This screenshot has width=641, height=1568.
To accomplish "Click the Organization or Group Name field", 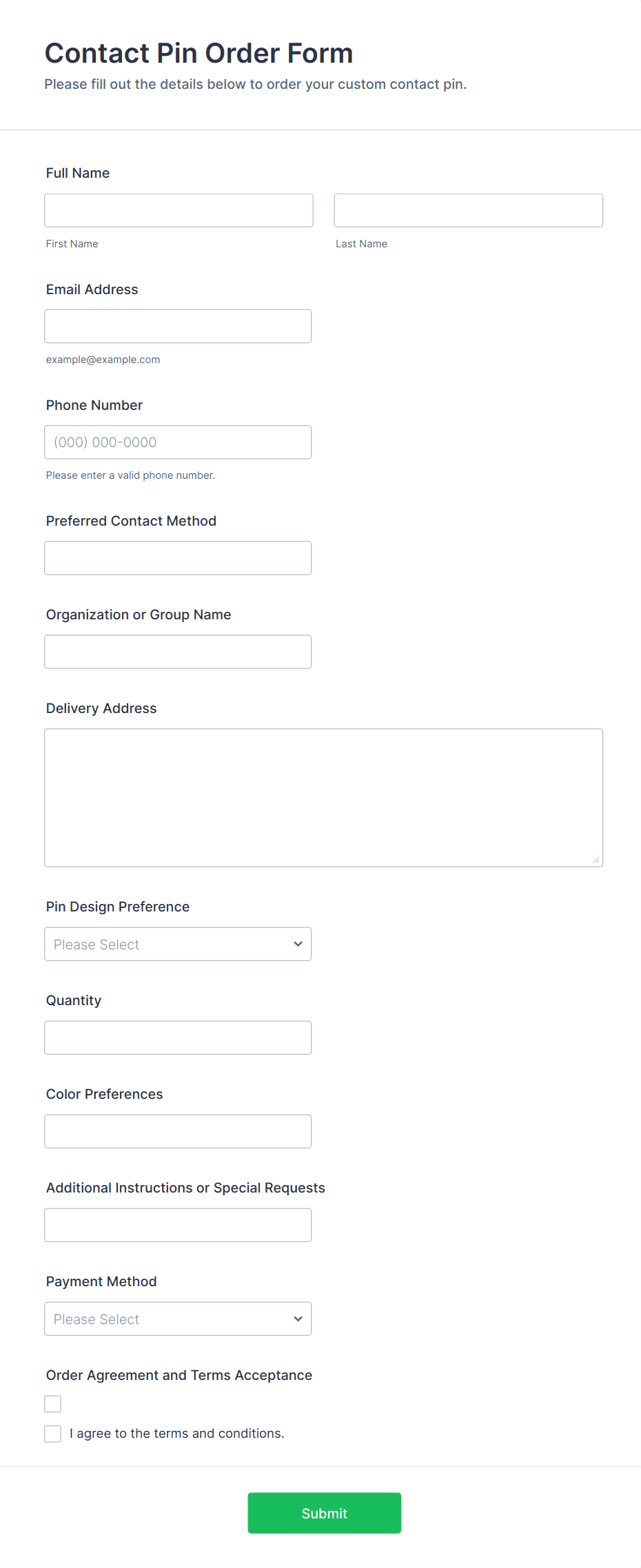I will (x=178, y=652).
